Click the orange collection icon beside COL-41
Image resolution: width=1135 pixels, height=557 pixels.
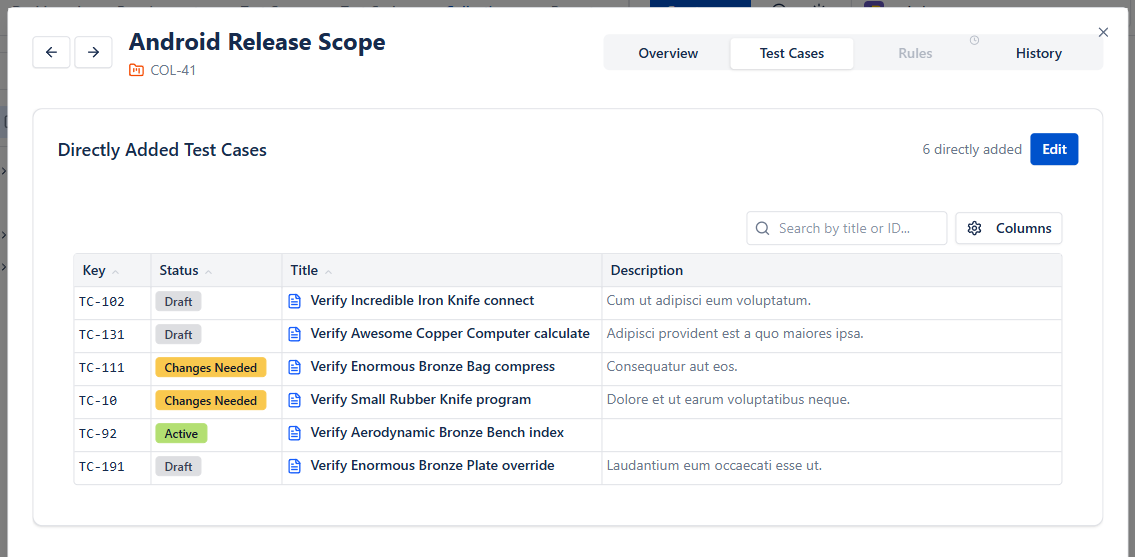tap(137, 70)
